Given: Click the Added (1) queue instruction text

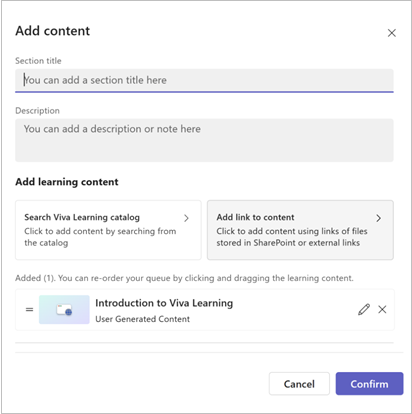Looking at the screenshot, I should click(x=184, y=278).
